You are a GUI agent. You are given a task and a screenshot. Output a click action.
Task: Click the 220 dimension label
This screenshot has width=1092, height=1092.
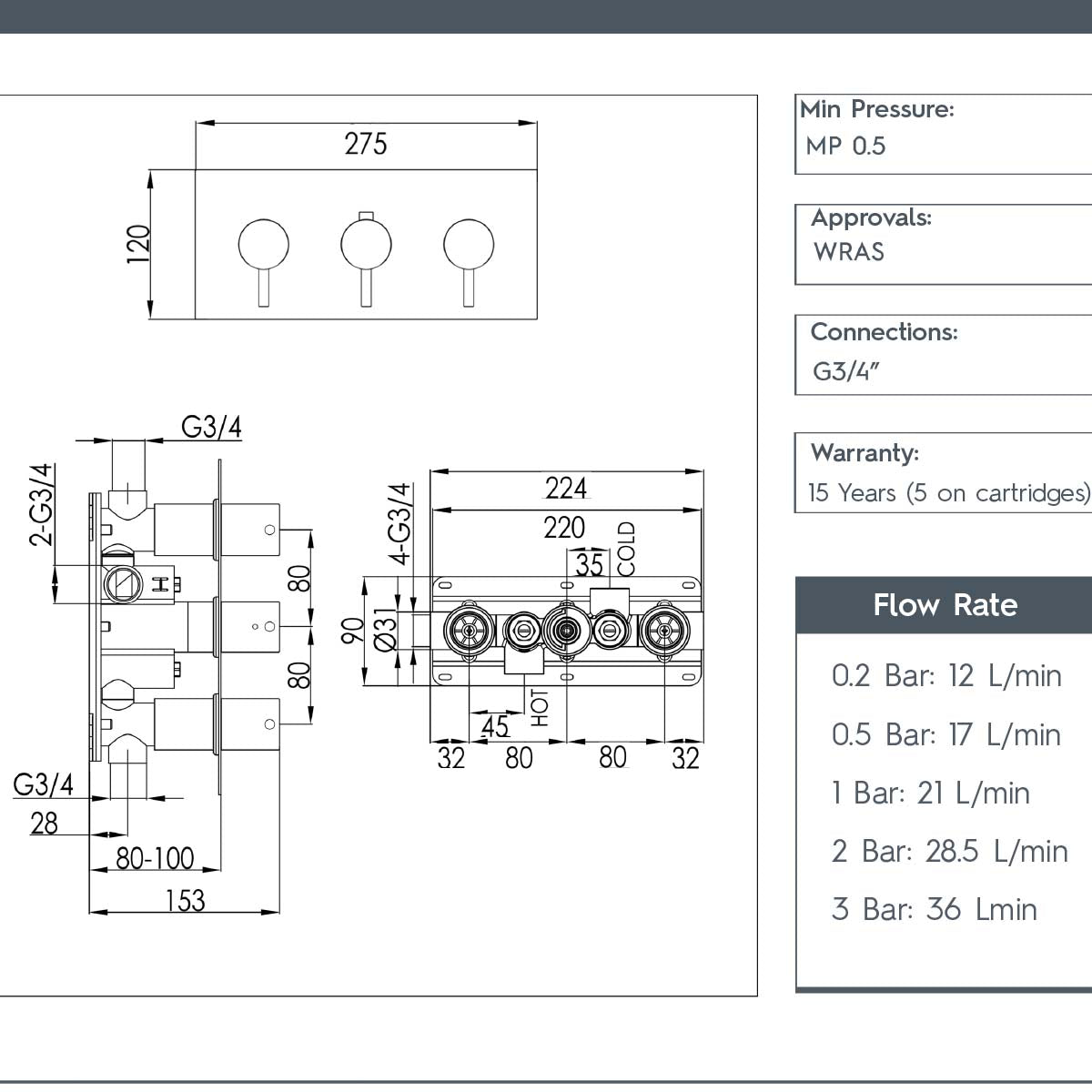pyautogui.click(x=564, y=527)
